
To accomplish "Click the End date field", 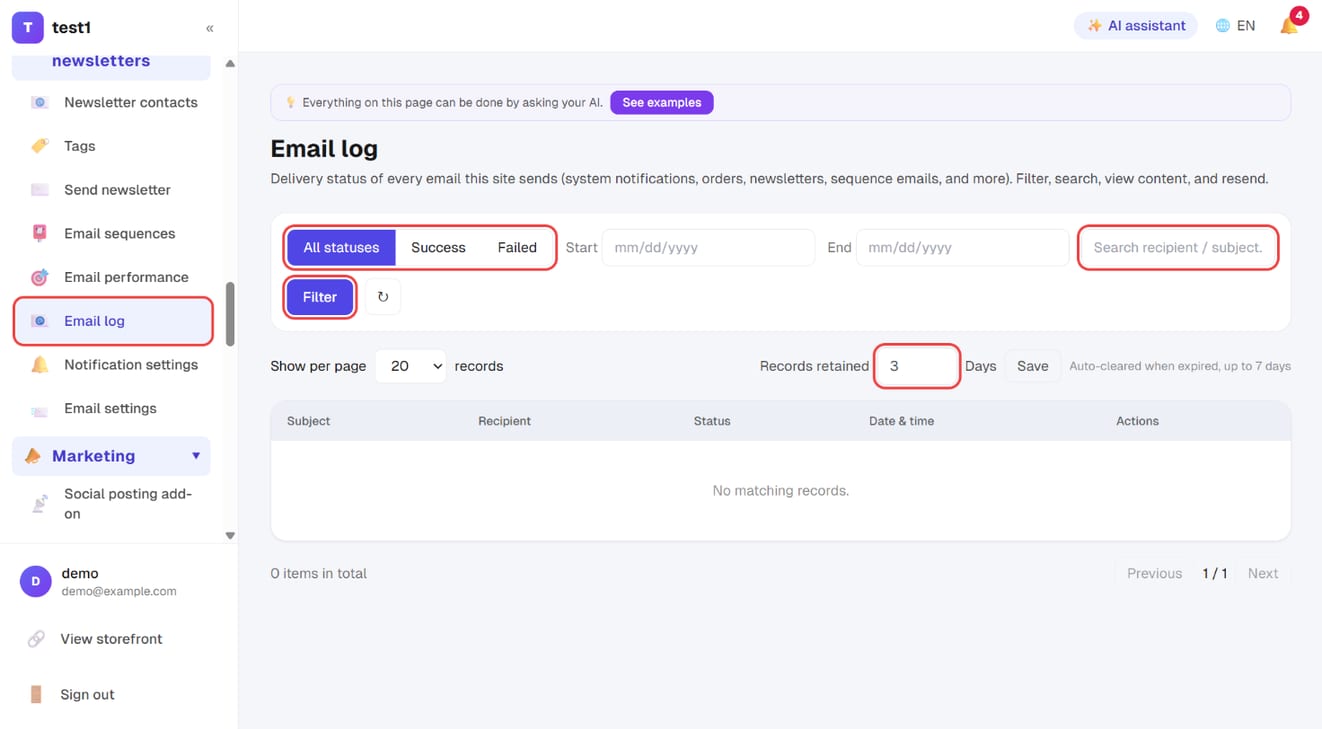I will coord(962,248).
